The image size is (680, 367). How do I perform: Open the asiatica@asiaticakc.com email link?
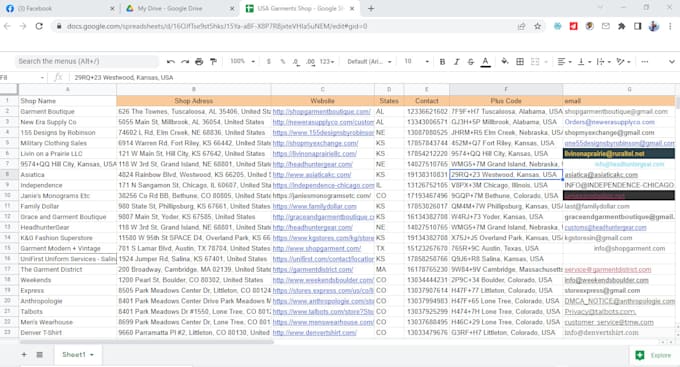601,175
